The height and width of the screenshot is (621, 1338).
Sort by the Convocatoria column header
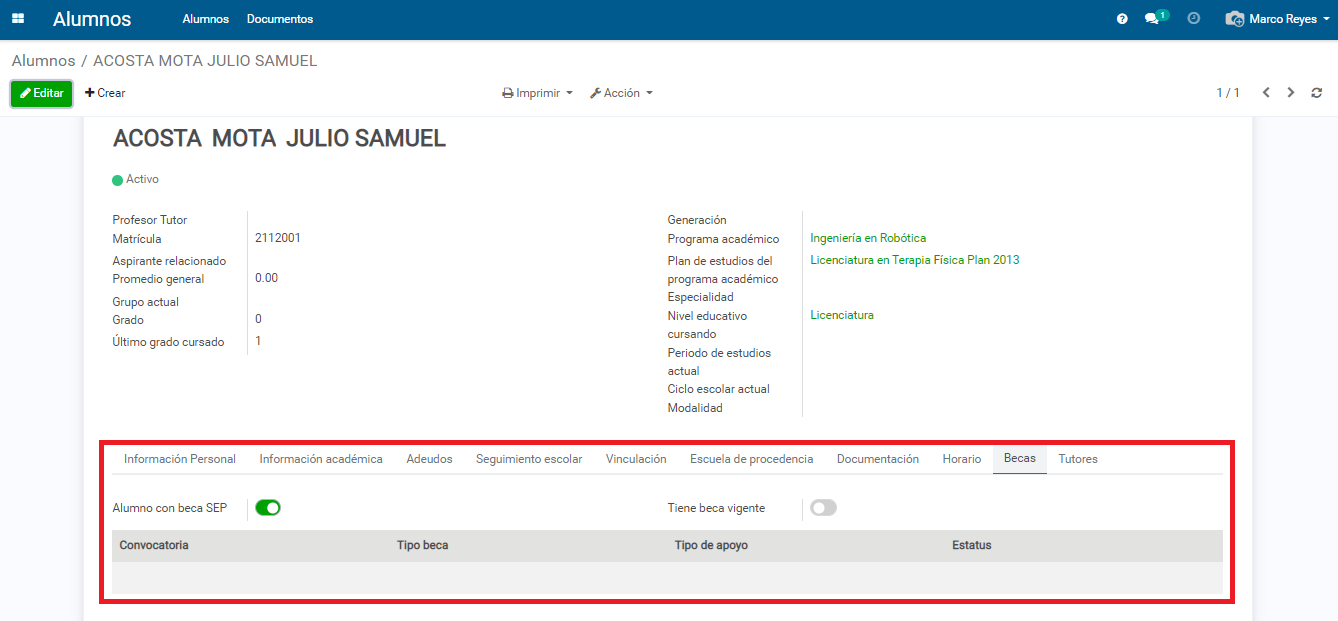pyautogui.click(x=154, y=545)
